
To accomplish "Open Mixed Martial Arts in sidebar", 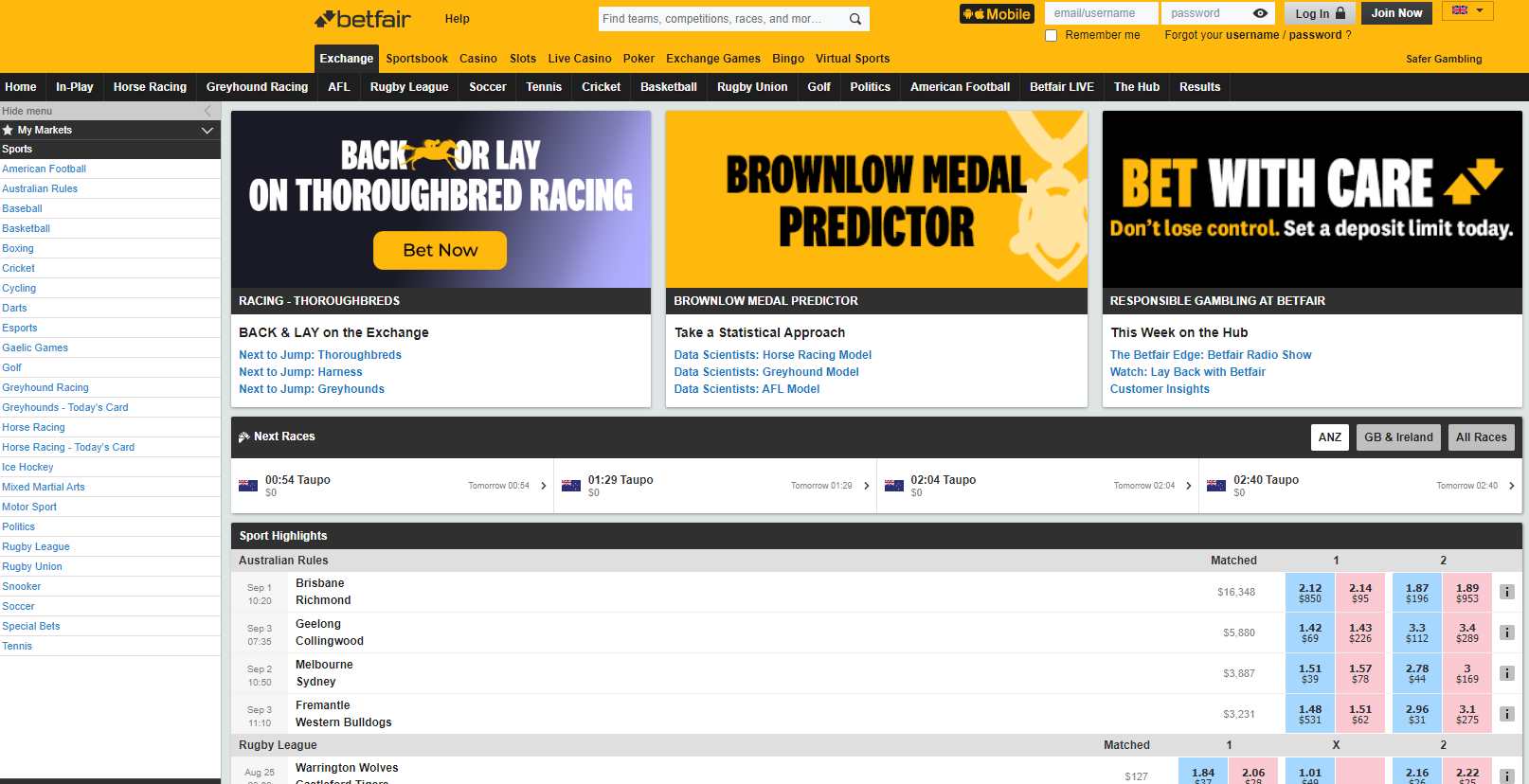I will coord(44,487).
